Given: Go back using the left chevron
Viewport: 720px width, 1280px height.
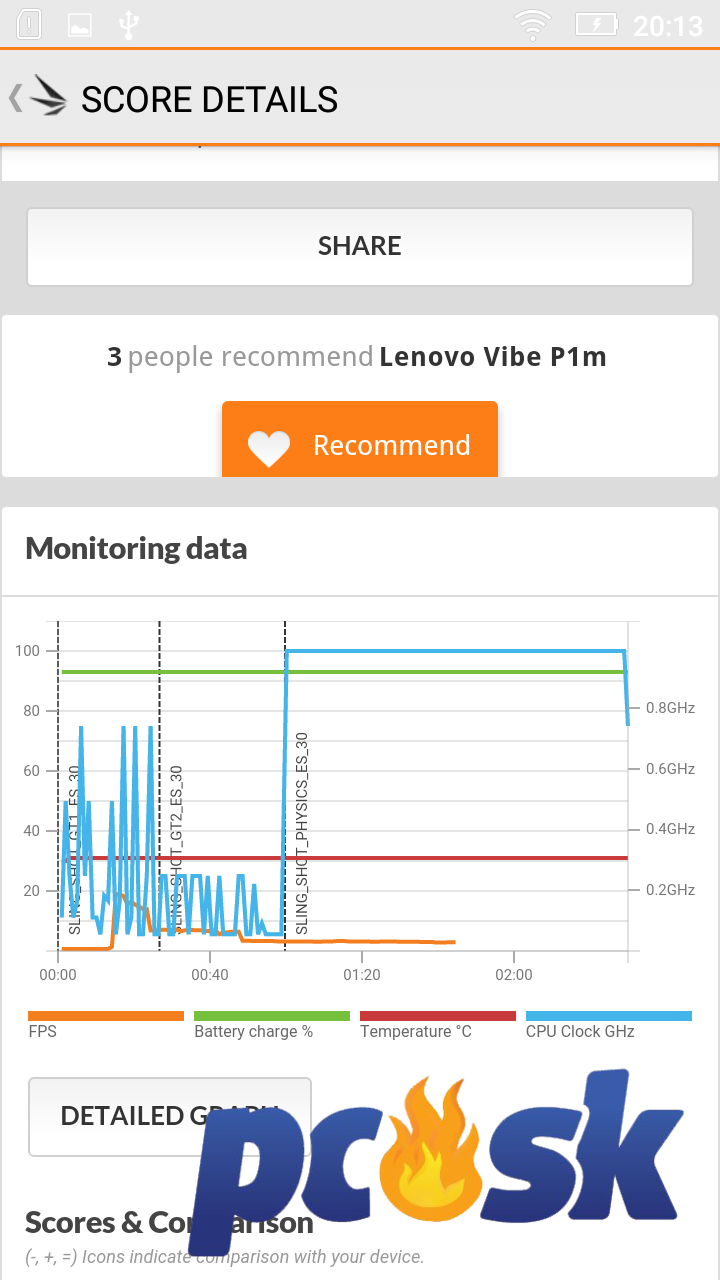Looking at the screenshot, I should 14,98.
